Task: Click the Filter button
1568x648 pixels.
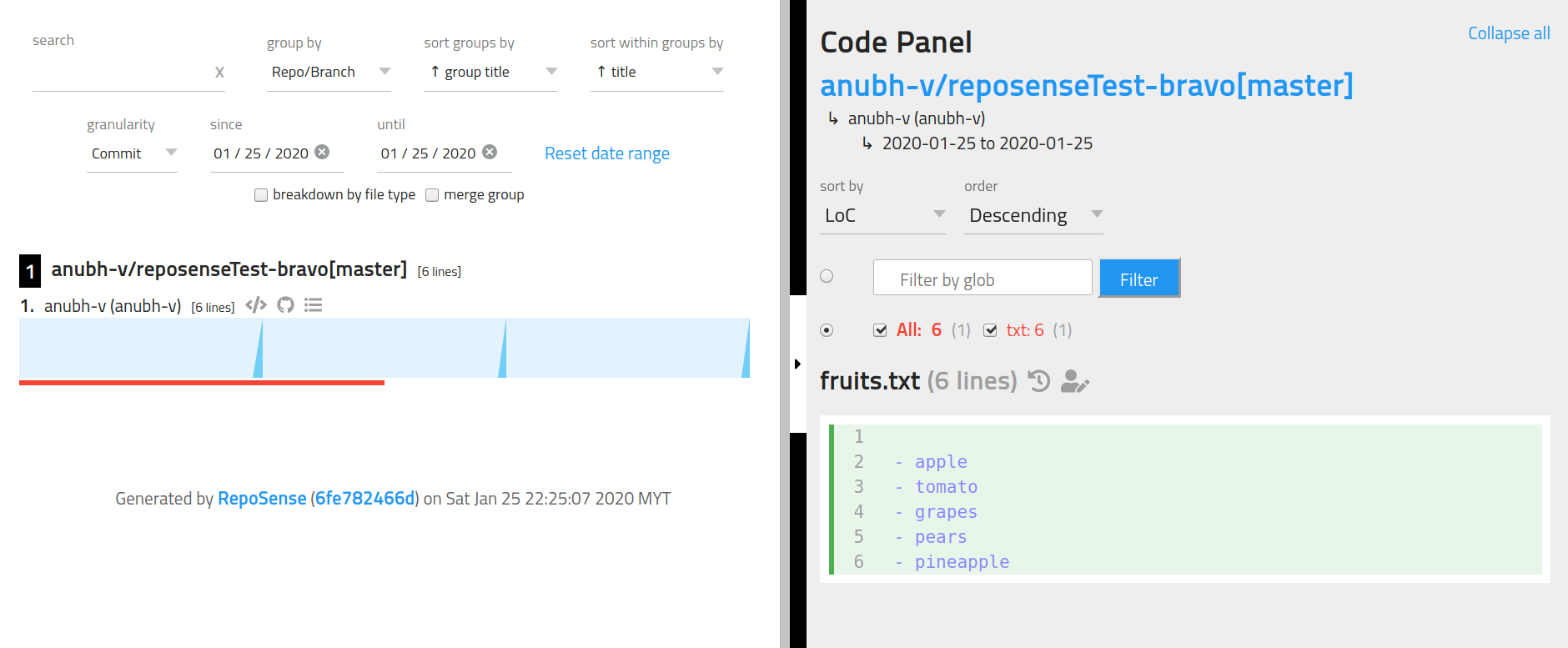Action: click(x=1138, y=278)
